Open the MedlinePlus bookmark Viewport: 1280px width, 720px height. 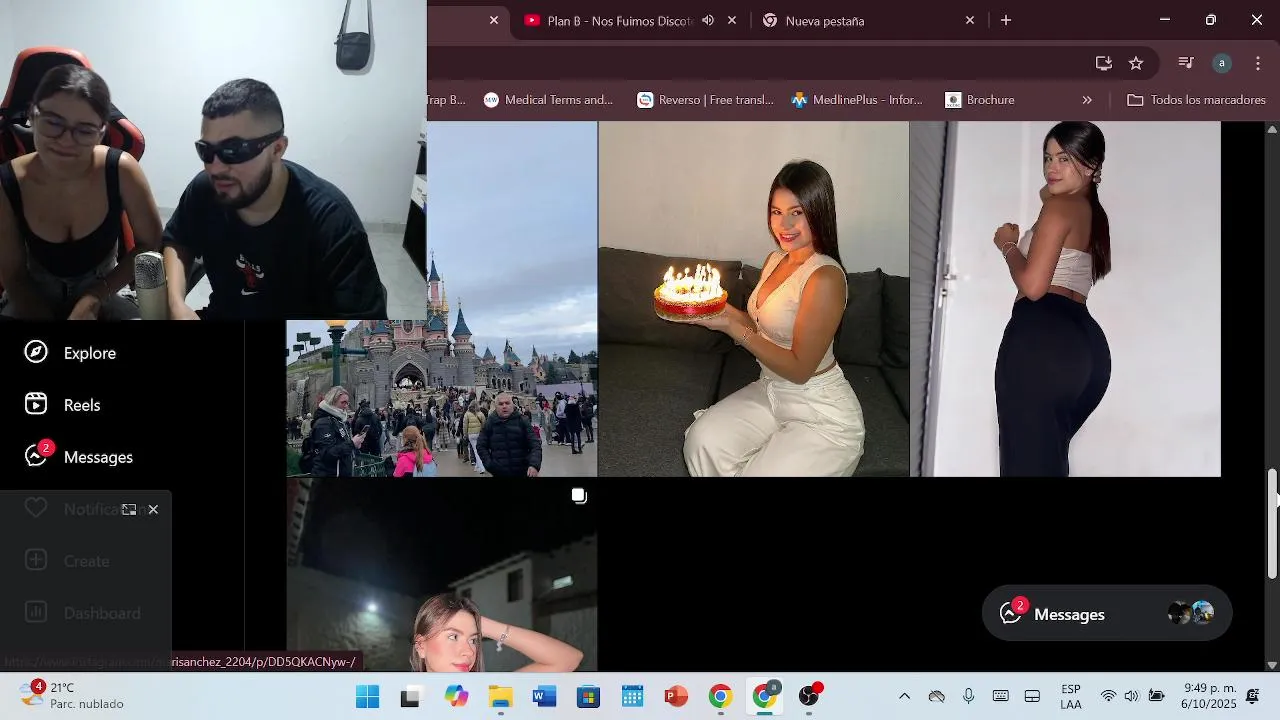(x=857, y=100)
